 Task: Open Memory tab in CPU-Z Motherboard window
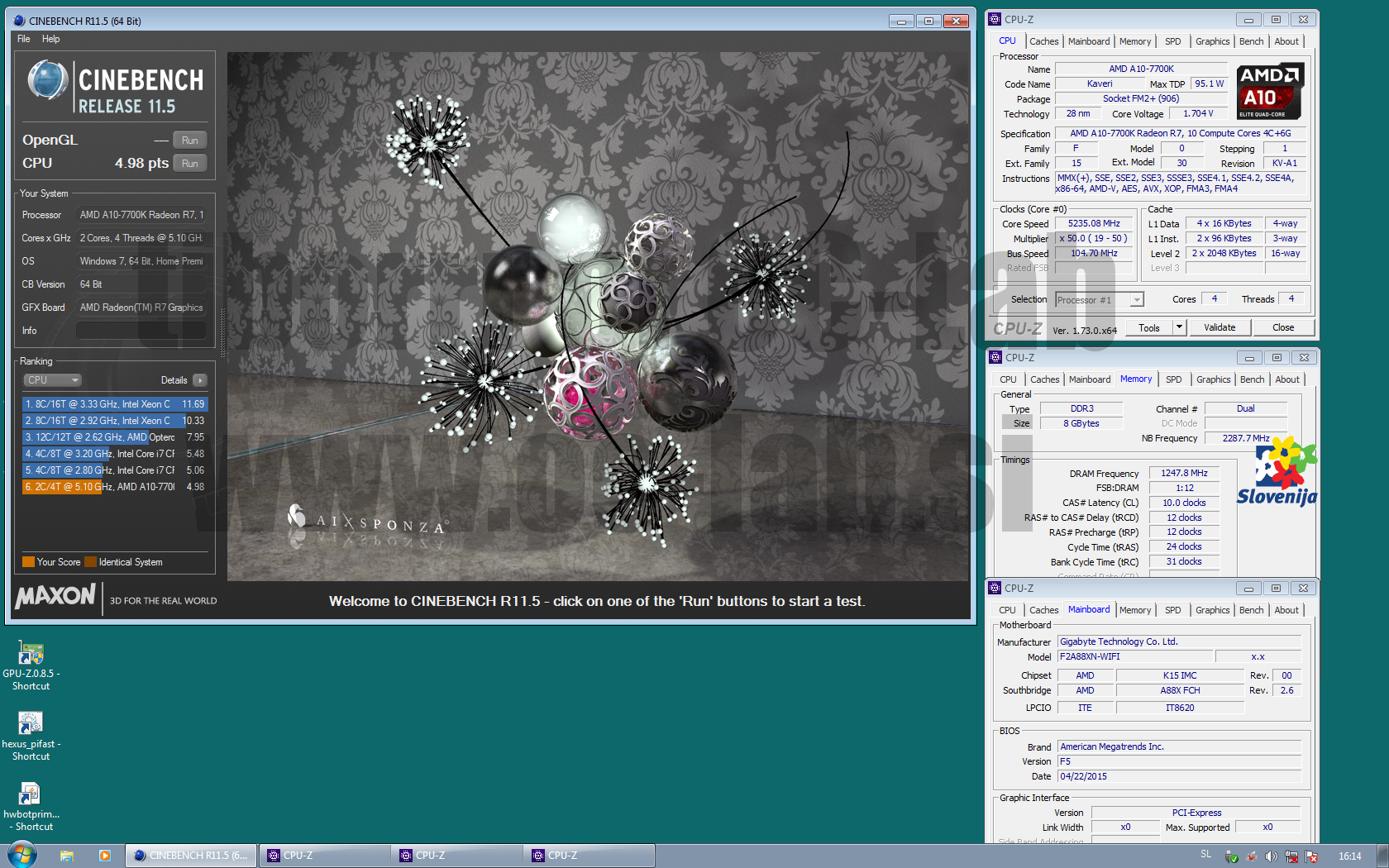[1135, 610]
